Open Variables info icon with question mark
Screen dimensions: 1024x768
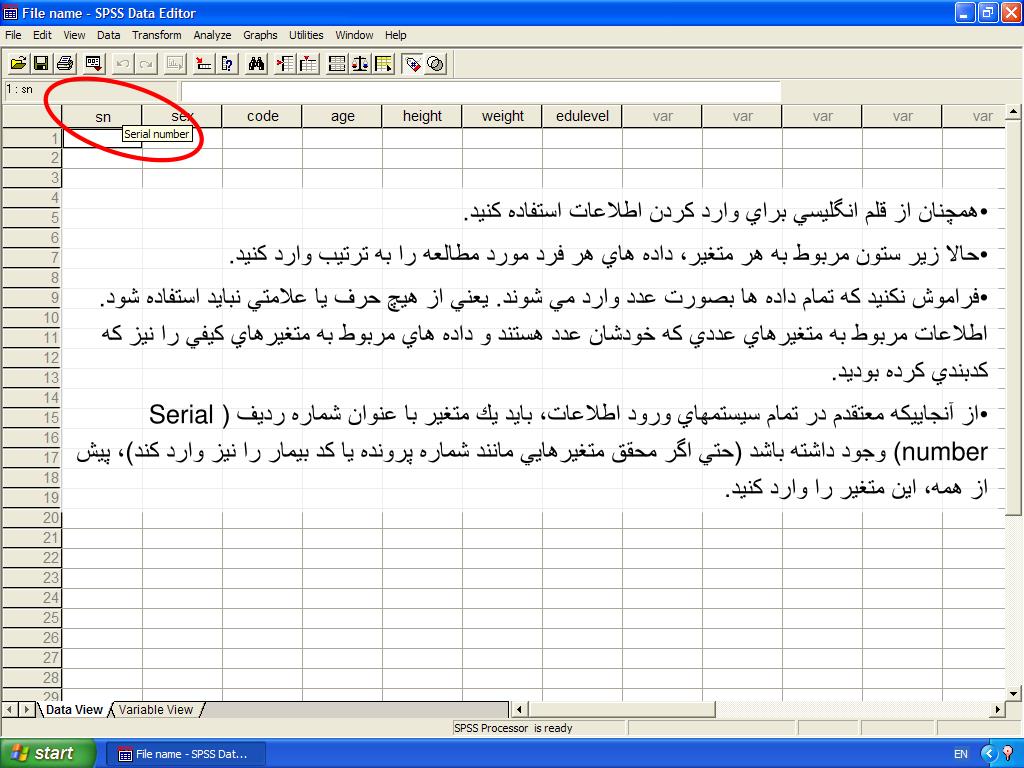[227, 63]
